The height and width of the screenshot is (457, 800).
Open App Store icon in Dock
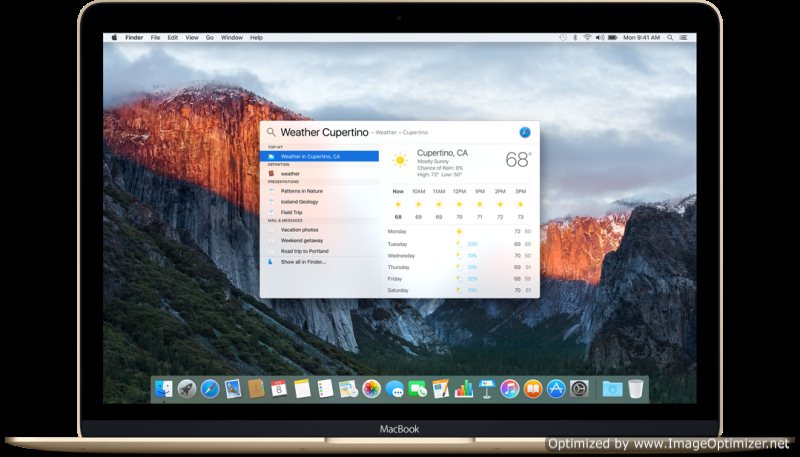(556, 389)
